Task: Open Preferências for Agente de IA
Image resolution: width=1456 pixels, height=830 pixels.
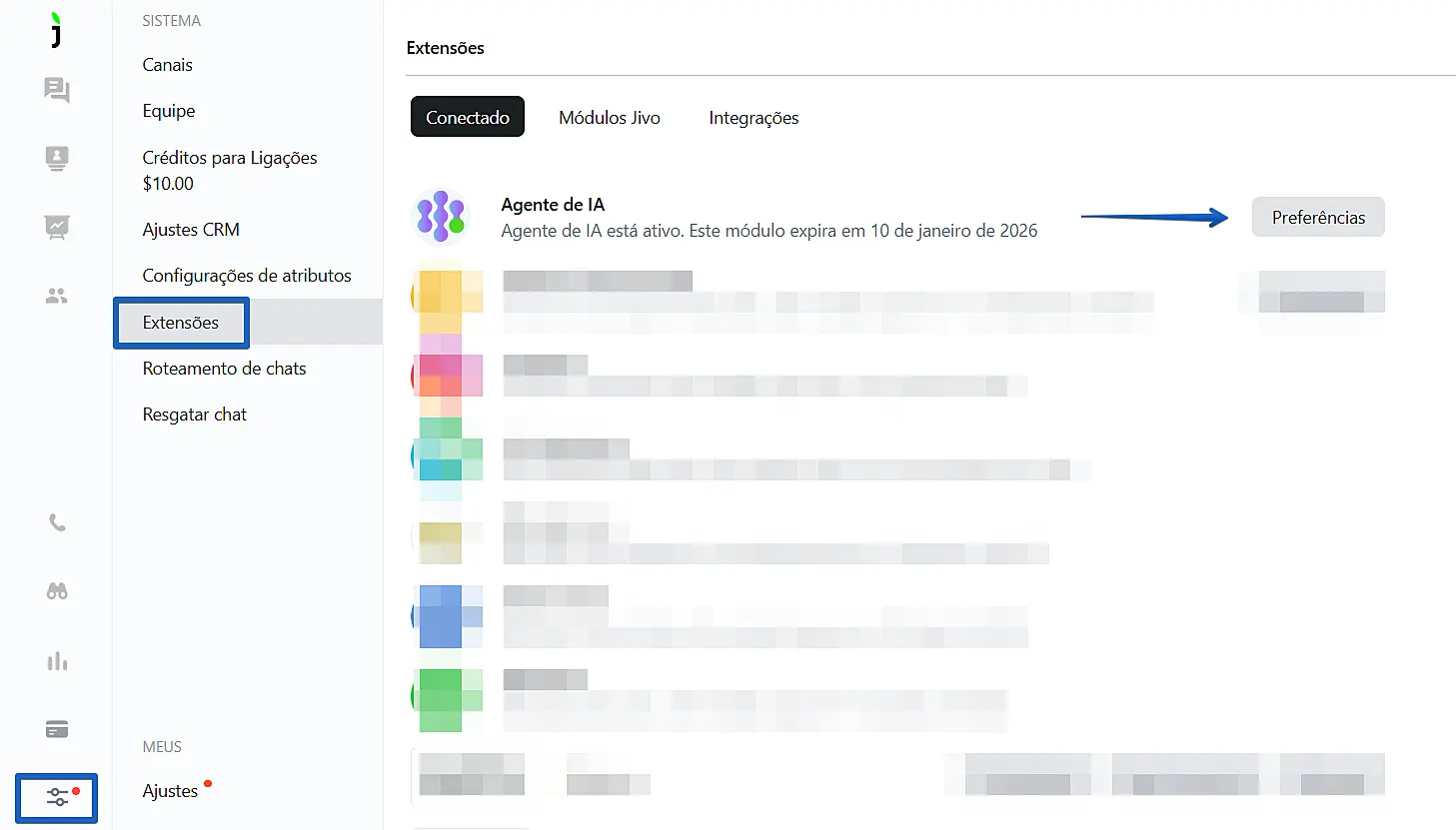Action: (1318, 217)
